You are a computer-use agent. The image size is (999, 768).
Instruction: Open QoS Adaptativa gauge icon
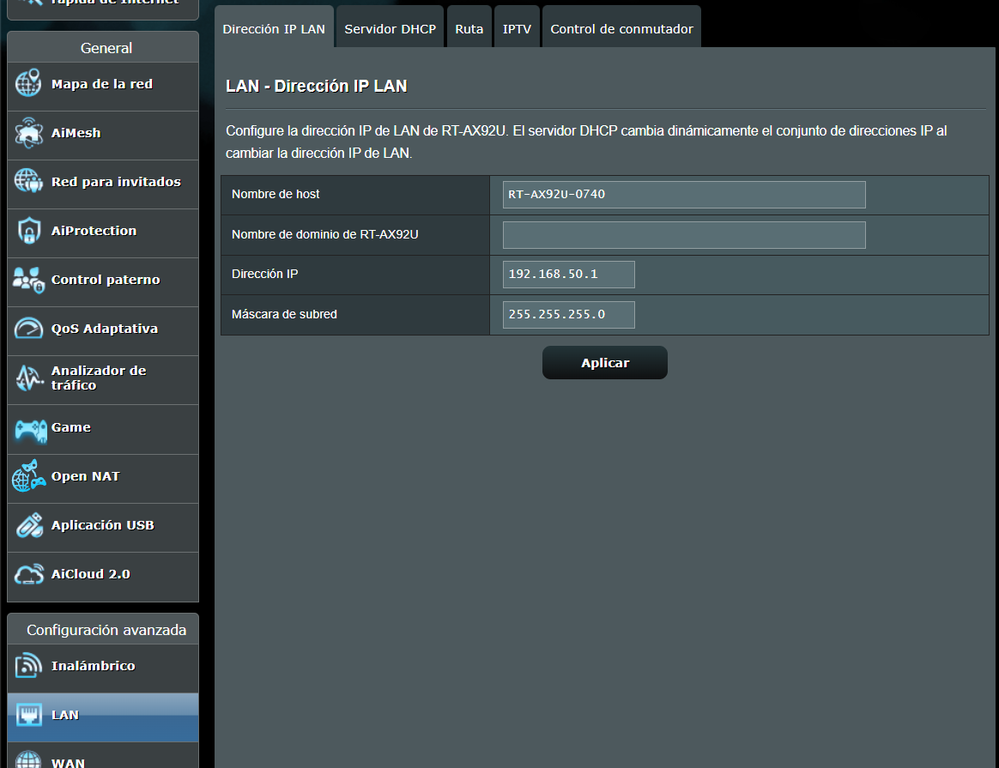pos(29,329)
